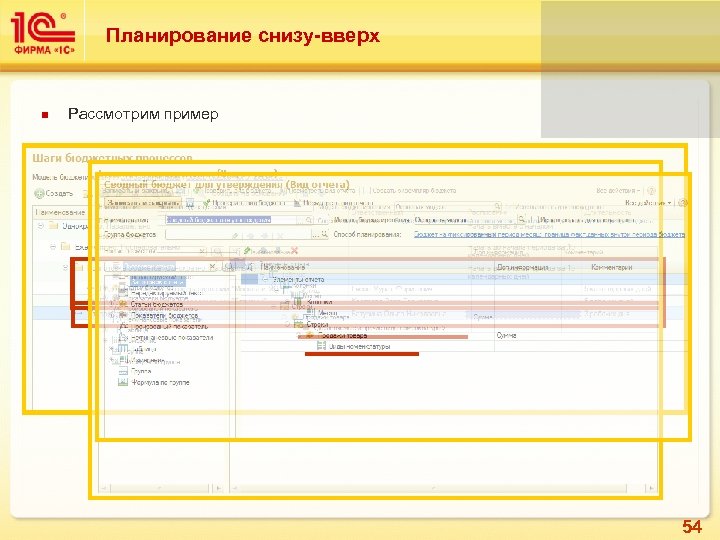Screen dimensions: 720x540
Task: Select Виды номенклатуры in the report tree
Action: tap(360, 347)
